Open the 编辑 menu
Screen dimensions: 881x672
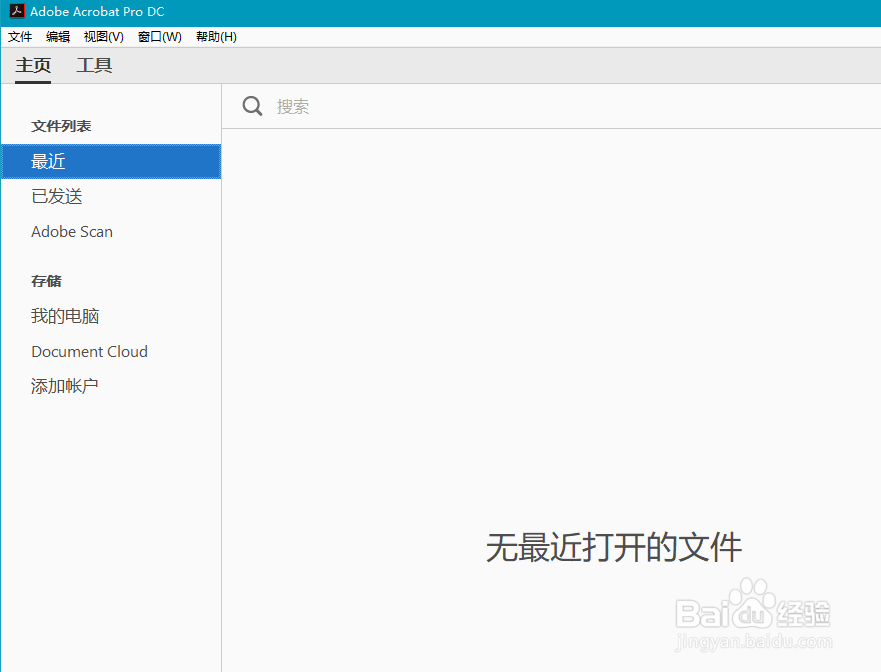pyautogui.click(x=58, y=37)
